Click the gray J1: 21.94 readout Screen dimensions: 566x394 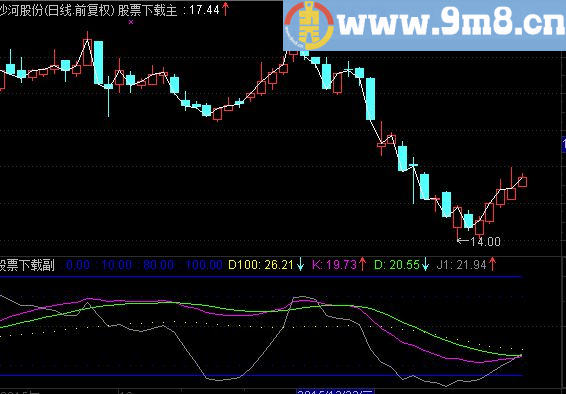(462, 266)
